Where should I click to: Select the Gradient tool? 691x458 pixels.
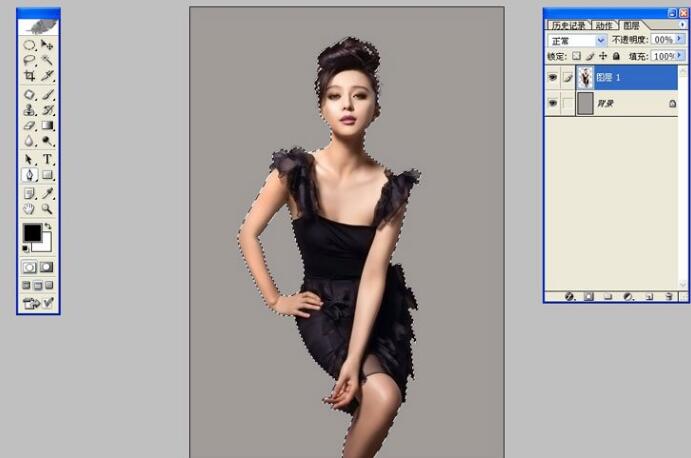coord(47,126)
